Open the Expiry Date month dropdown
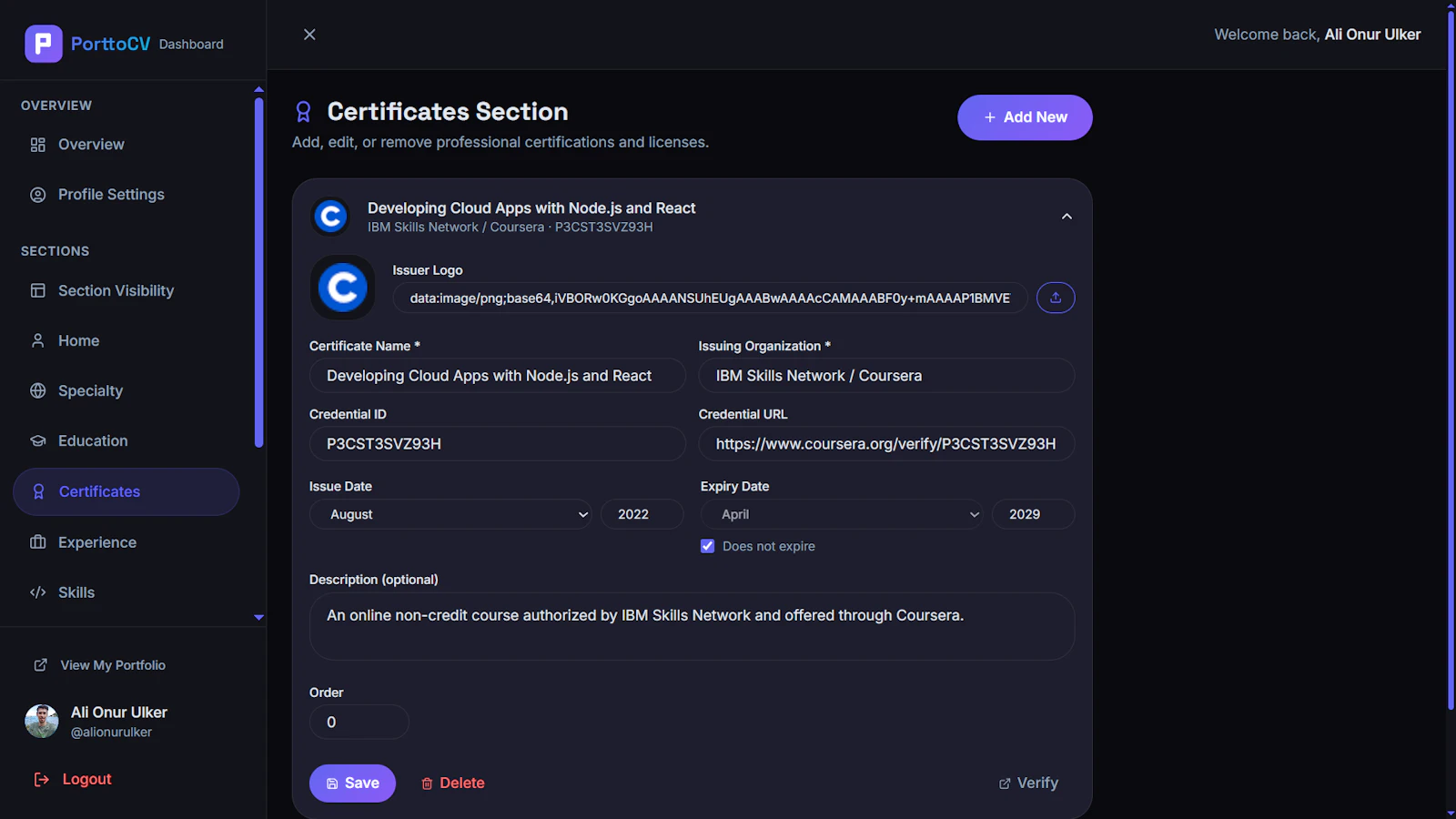 tap(842, 514)
